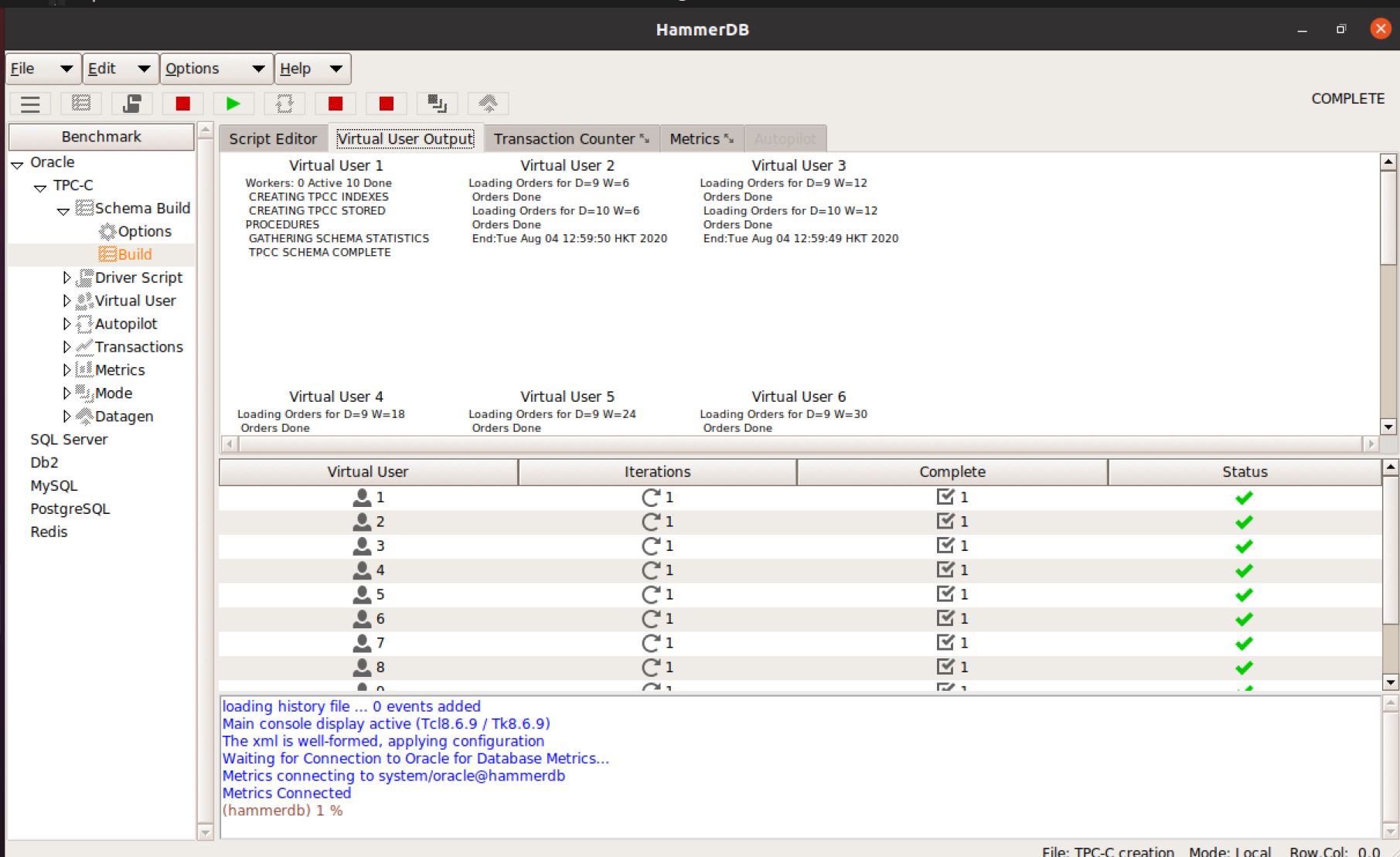
Task: Expand the Transactions tree node
Action: 66,347
